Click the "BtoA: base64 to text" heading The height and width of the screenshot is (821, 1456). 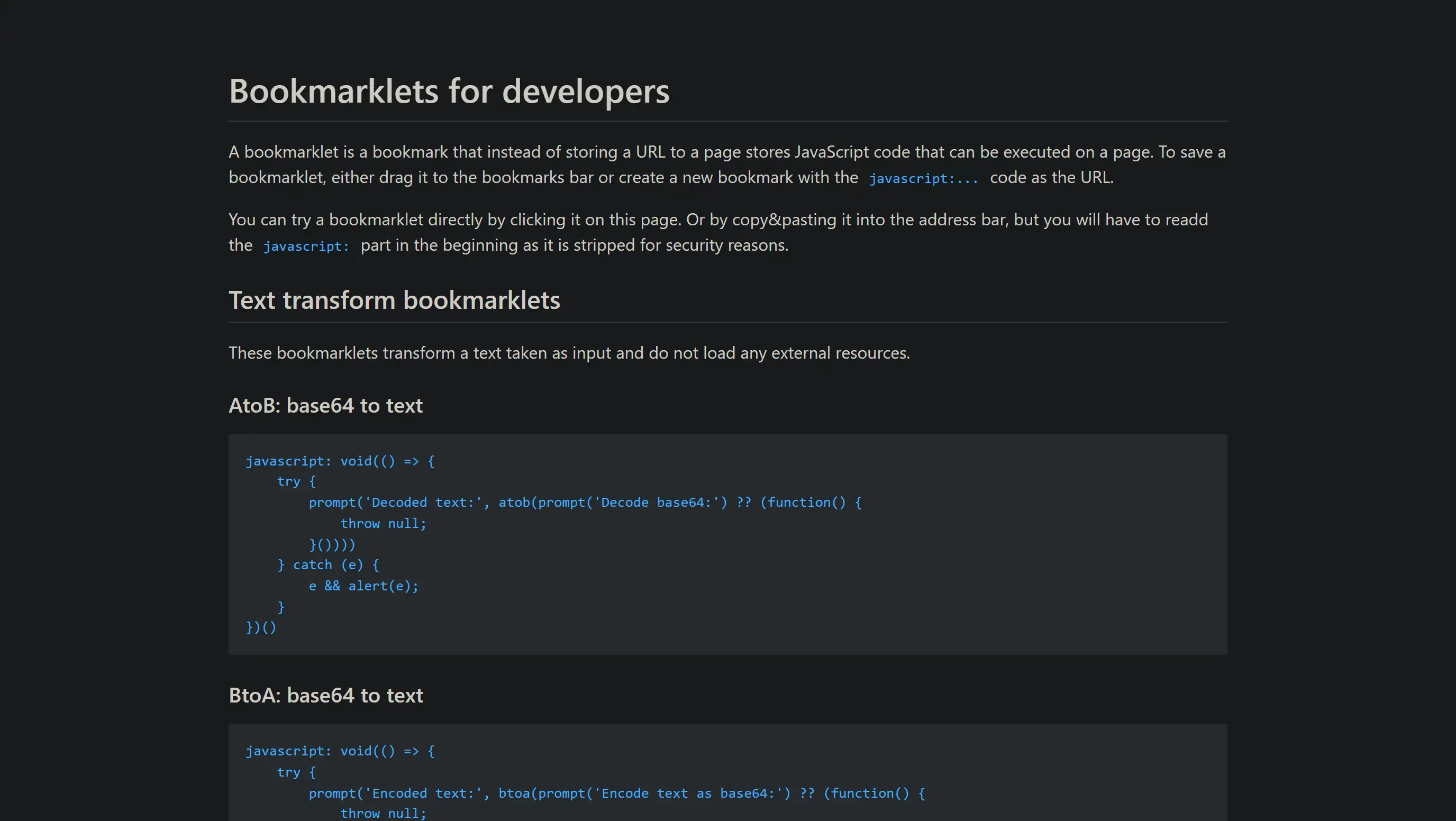click(x=325, y=696)
